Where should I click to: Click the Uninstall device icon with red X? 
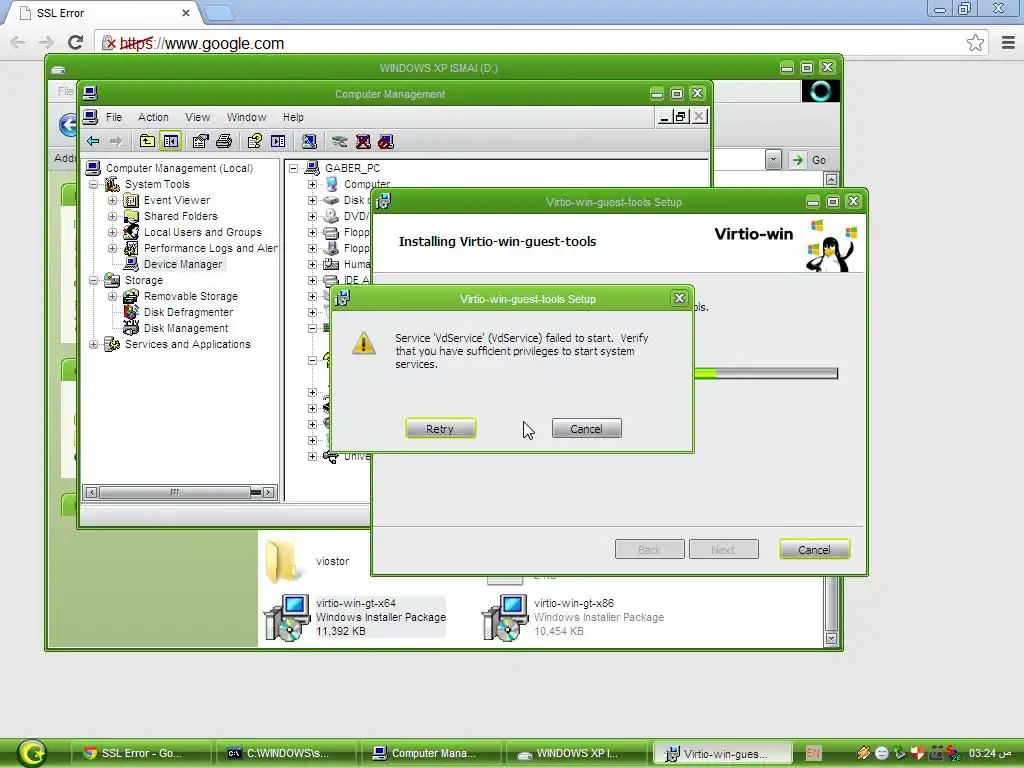(x=363, y=141)
